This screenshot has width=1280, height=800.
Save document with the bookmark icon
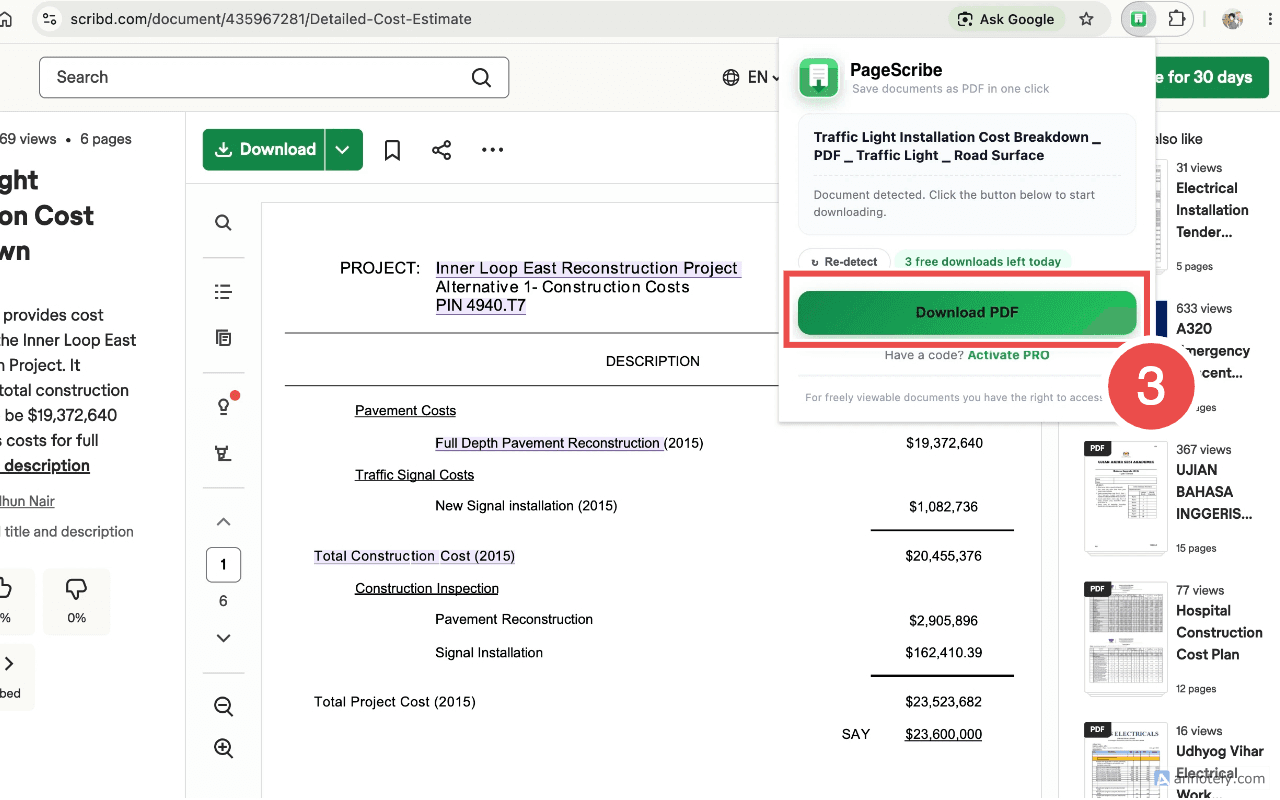click(393, 150)
